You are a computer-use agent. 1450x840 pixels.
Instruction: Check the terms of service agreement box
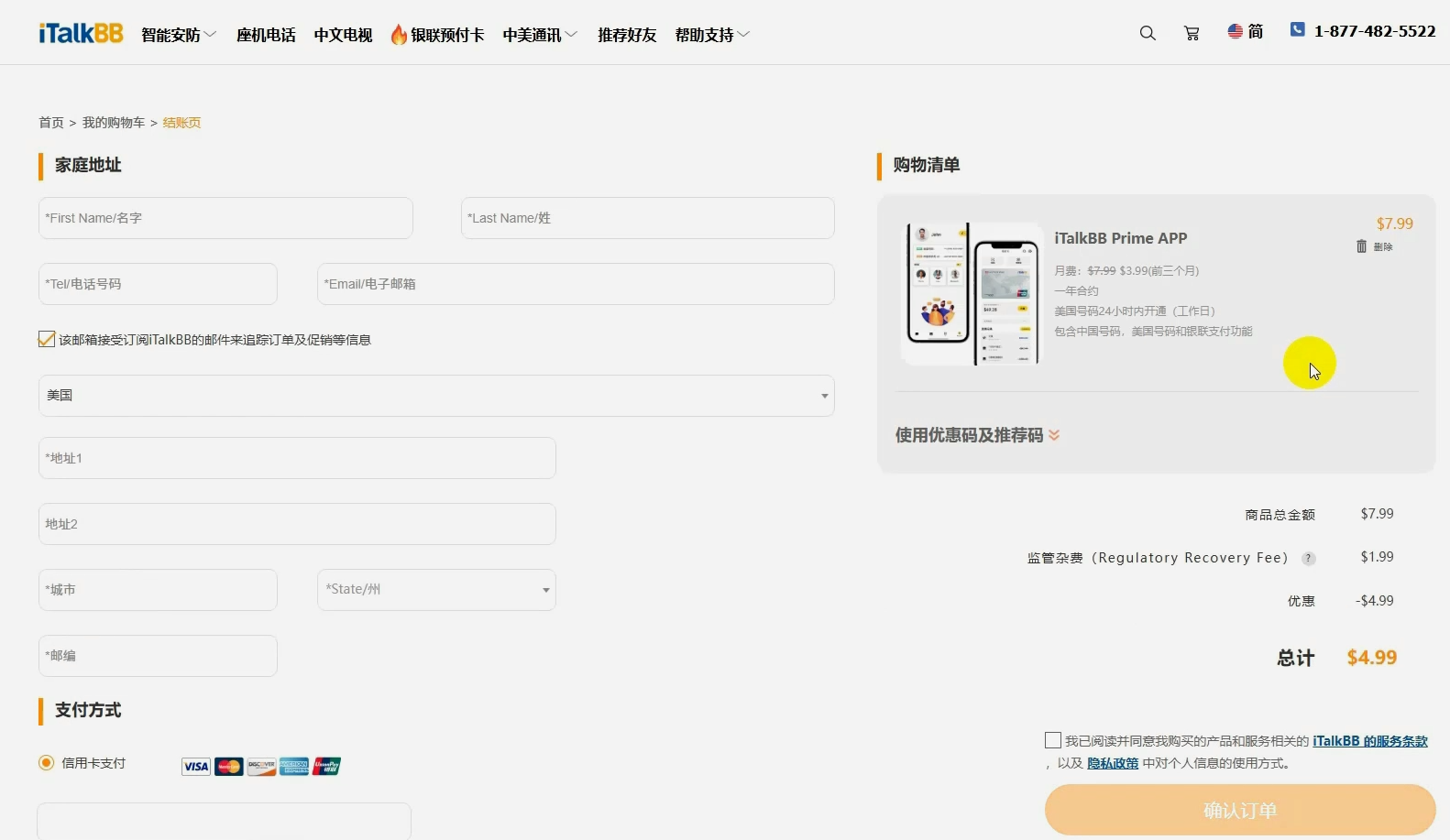1053,740
